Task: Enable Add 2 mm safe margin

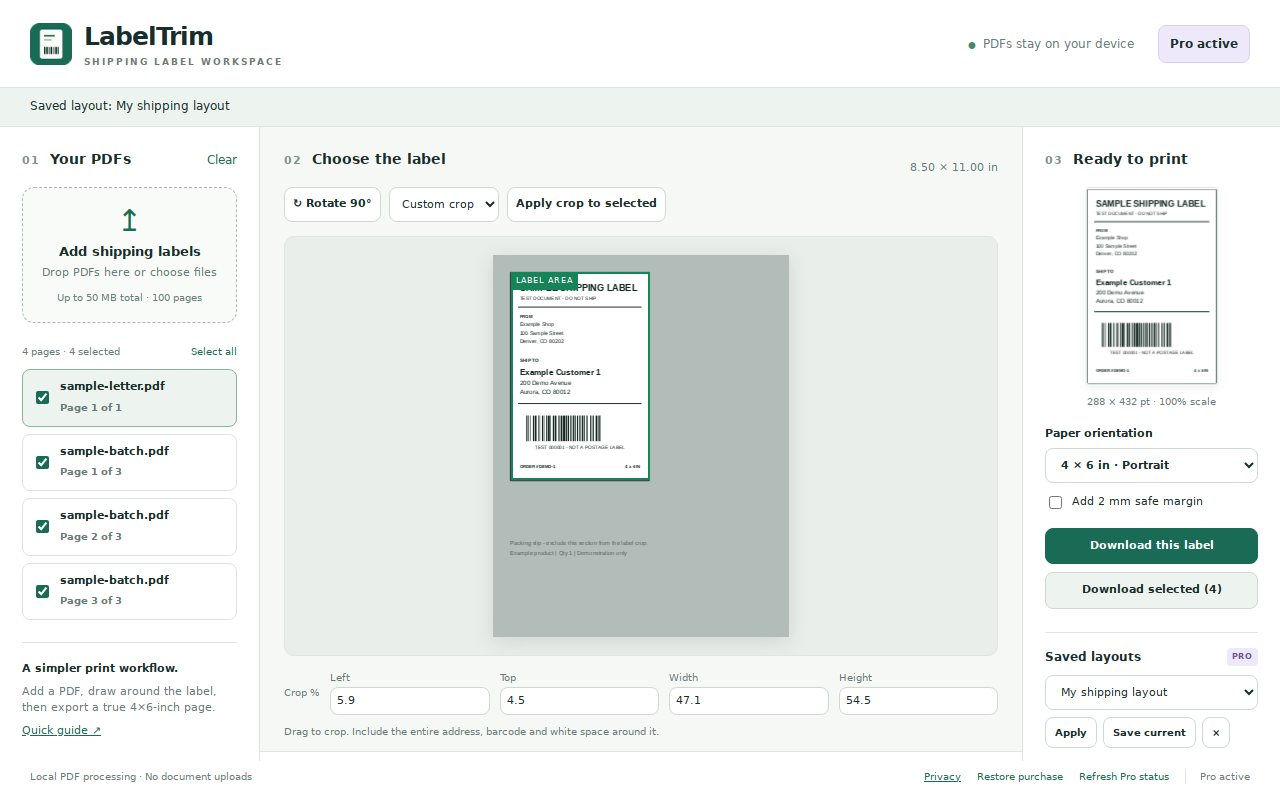Action: pos(1055,502)
